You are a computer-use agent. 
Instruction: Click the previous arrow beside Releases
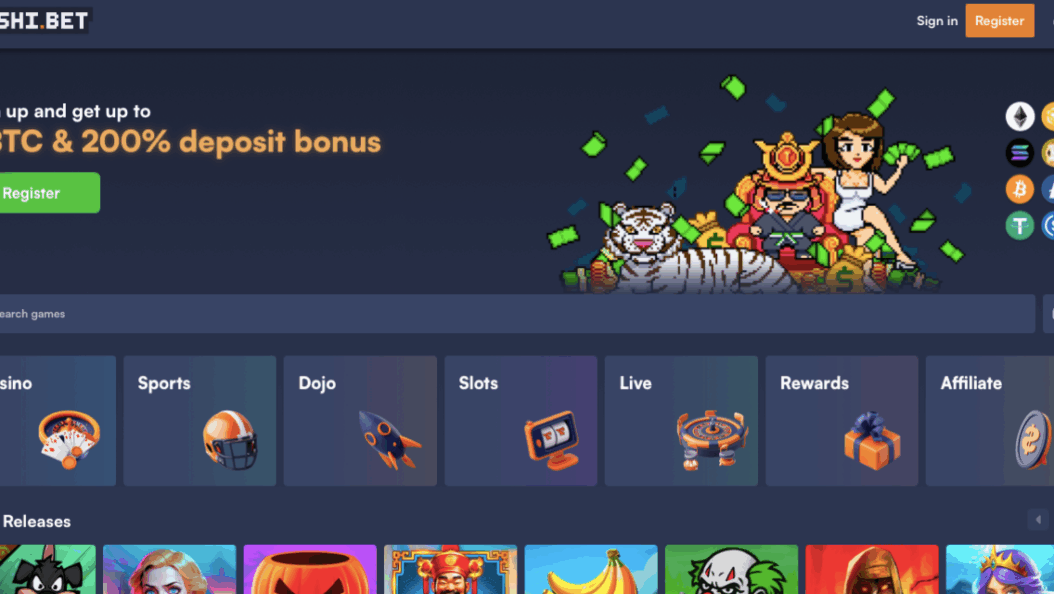[1038, 519]
